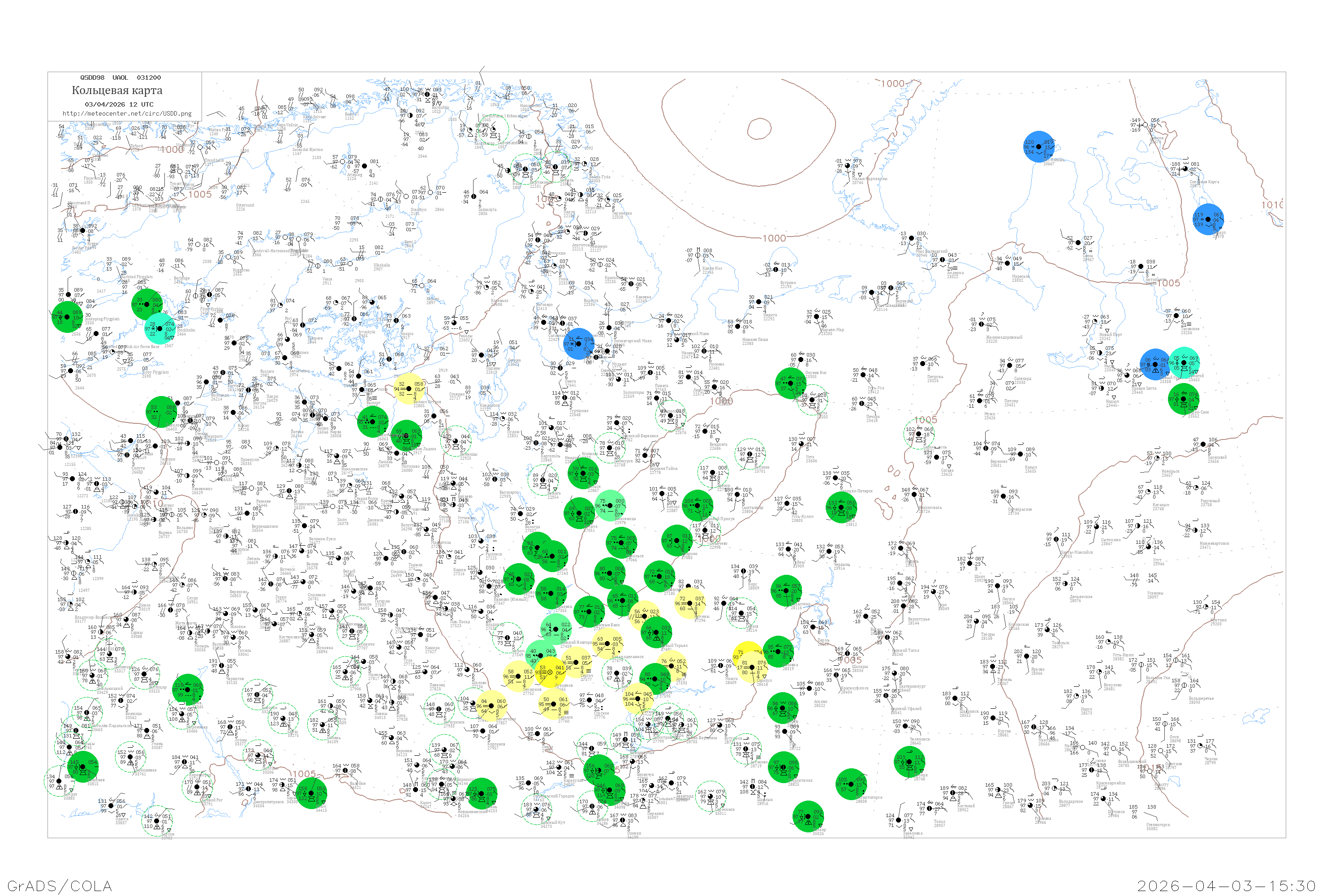The height and width of the screenshot is (896, 1344).
Task: Click the 1010 isobar label at right edge
Action: [x=1273, y=205]
